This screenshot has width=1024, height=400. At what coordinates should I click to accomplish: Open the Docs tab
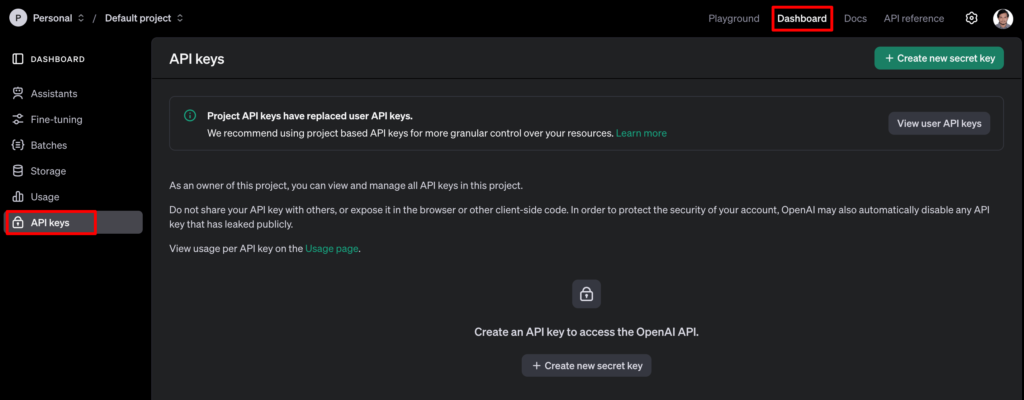point(855,18)
